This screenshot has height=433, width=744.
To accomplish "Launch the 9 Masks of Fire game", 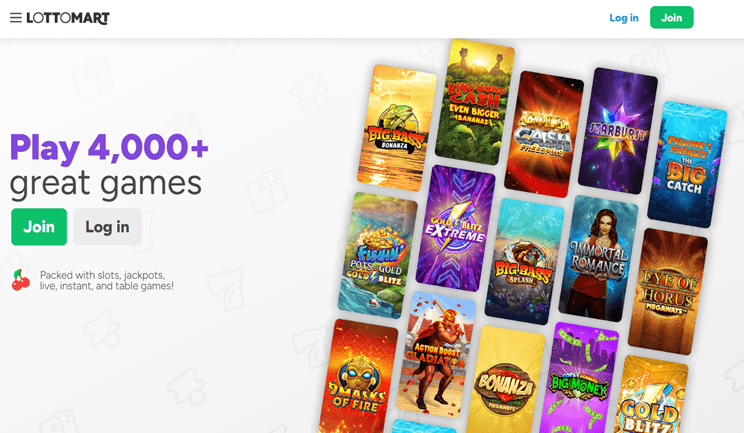I will (358, 376).
